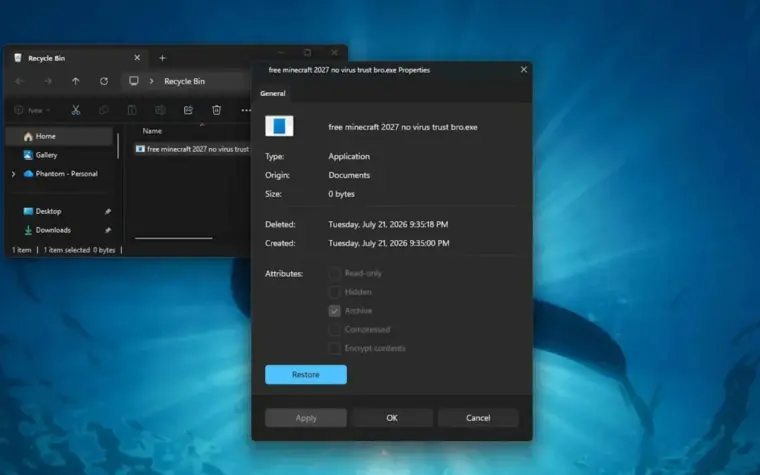Click the pin icon next to Desktop

click(108, 211)
